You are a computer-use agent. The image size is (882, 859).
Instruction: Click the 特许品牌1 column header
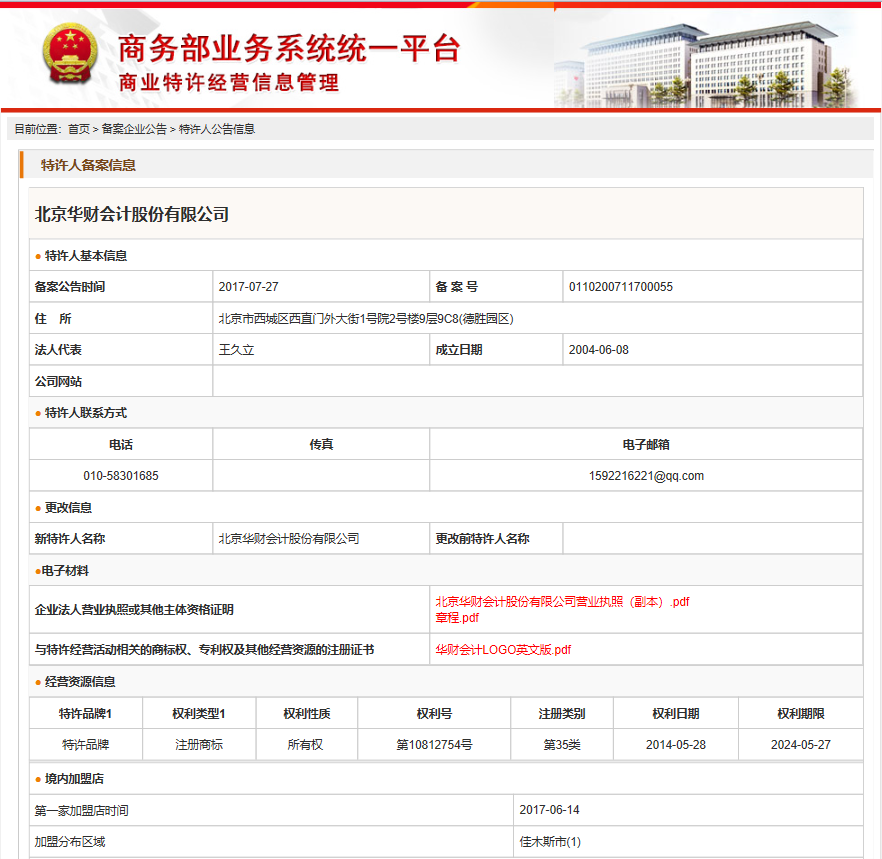[86, 714]
